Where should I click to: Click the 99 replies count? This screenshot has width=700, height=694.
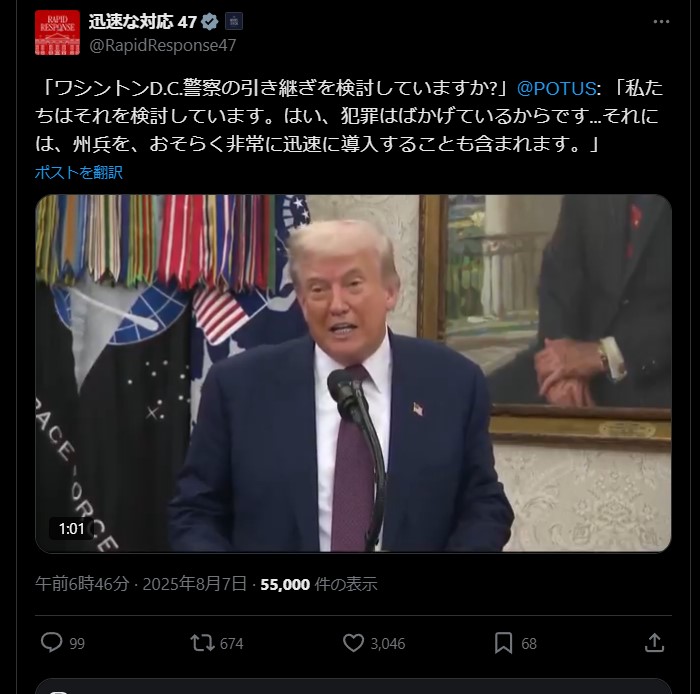[x=77, y=644]
